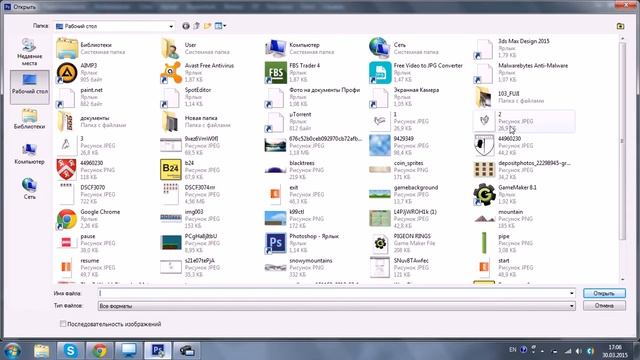Select Недавние места in the sidebar
This screenshot has height=360, width=640.
pyautogui.click(x=29, y=52)
